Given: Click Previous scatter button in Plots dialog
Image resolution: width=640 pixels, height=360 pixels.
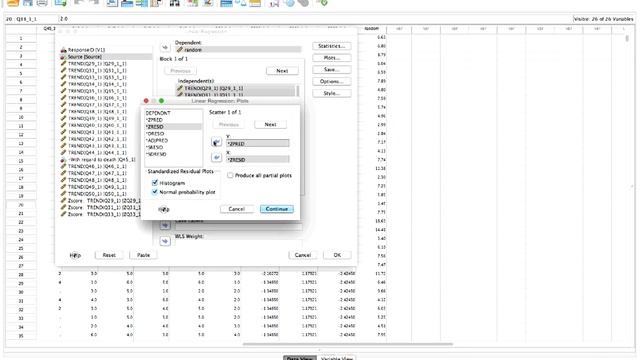Looking at the screenshot, I should [229, 124].
